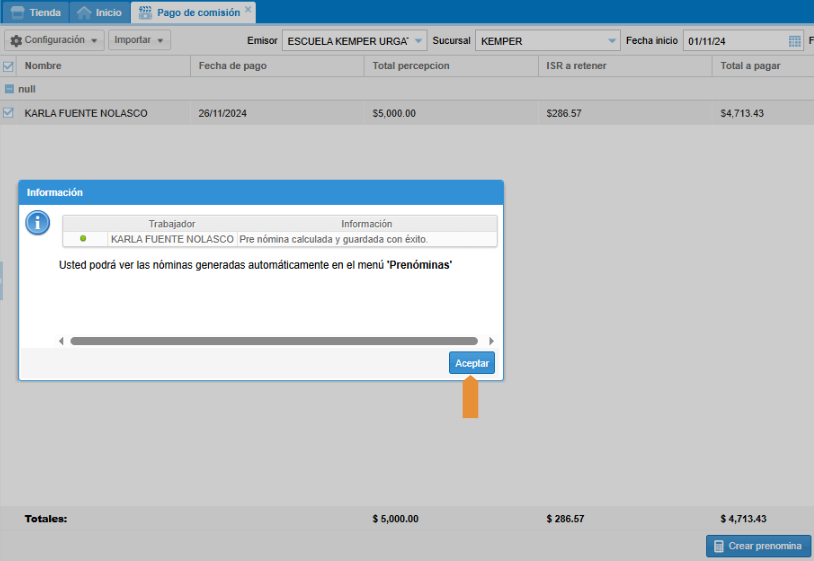
Task: Close the Pago de comisión tab
Action: pos(249,12)
